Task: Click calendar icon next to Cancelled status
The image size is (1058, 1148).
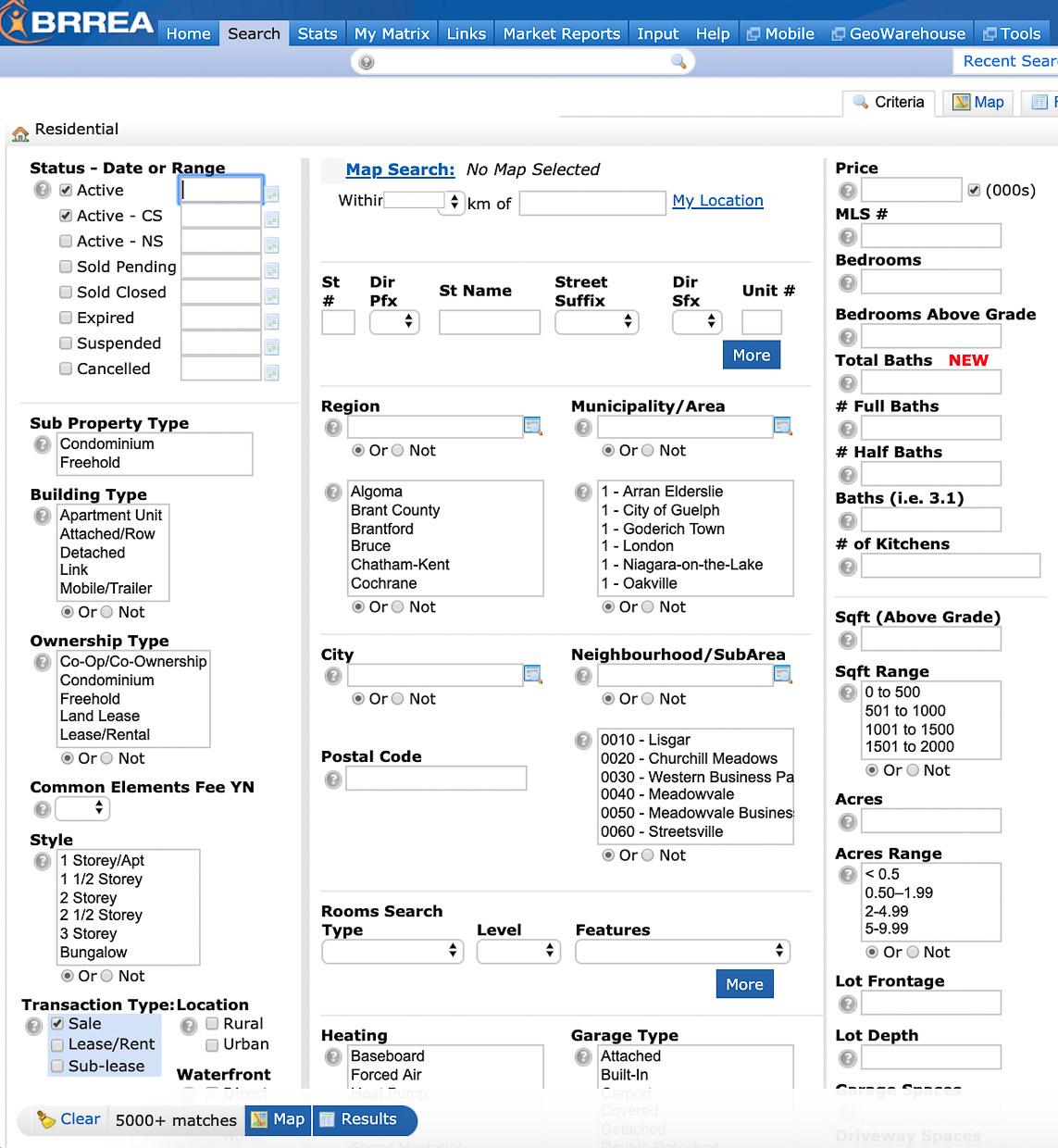Action: (272, 373)
